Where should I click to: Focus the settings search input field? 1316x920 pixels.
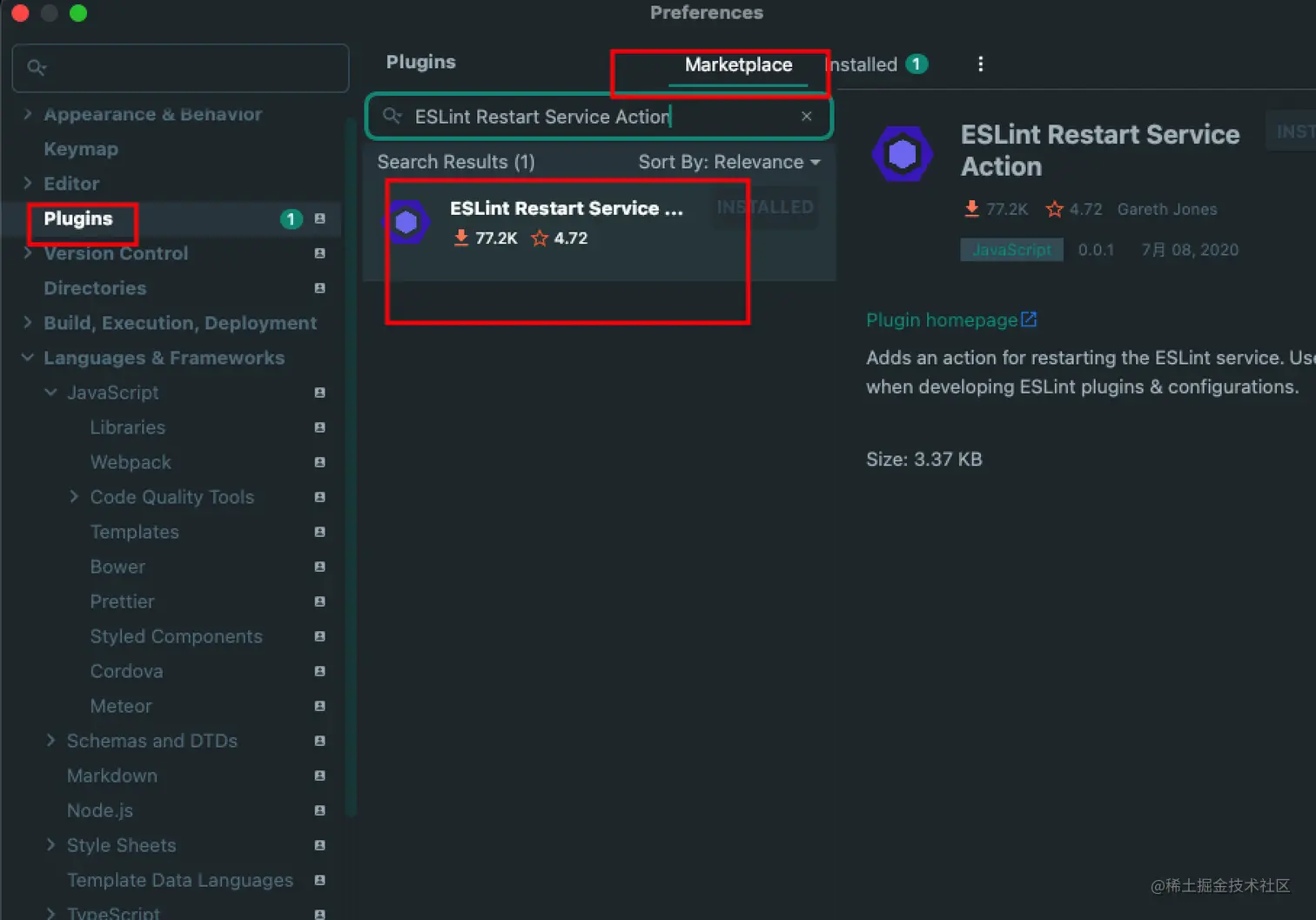(180, 67)
